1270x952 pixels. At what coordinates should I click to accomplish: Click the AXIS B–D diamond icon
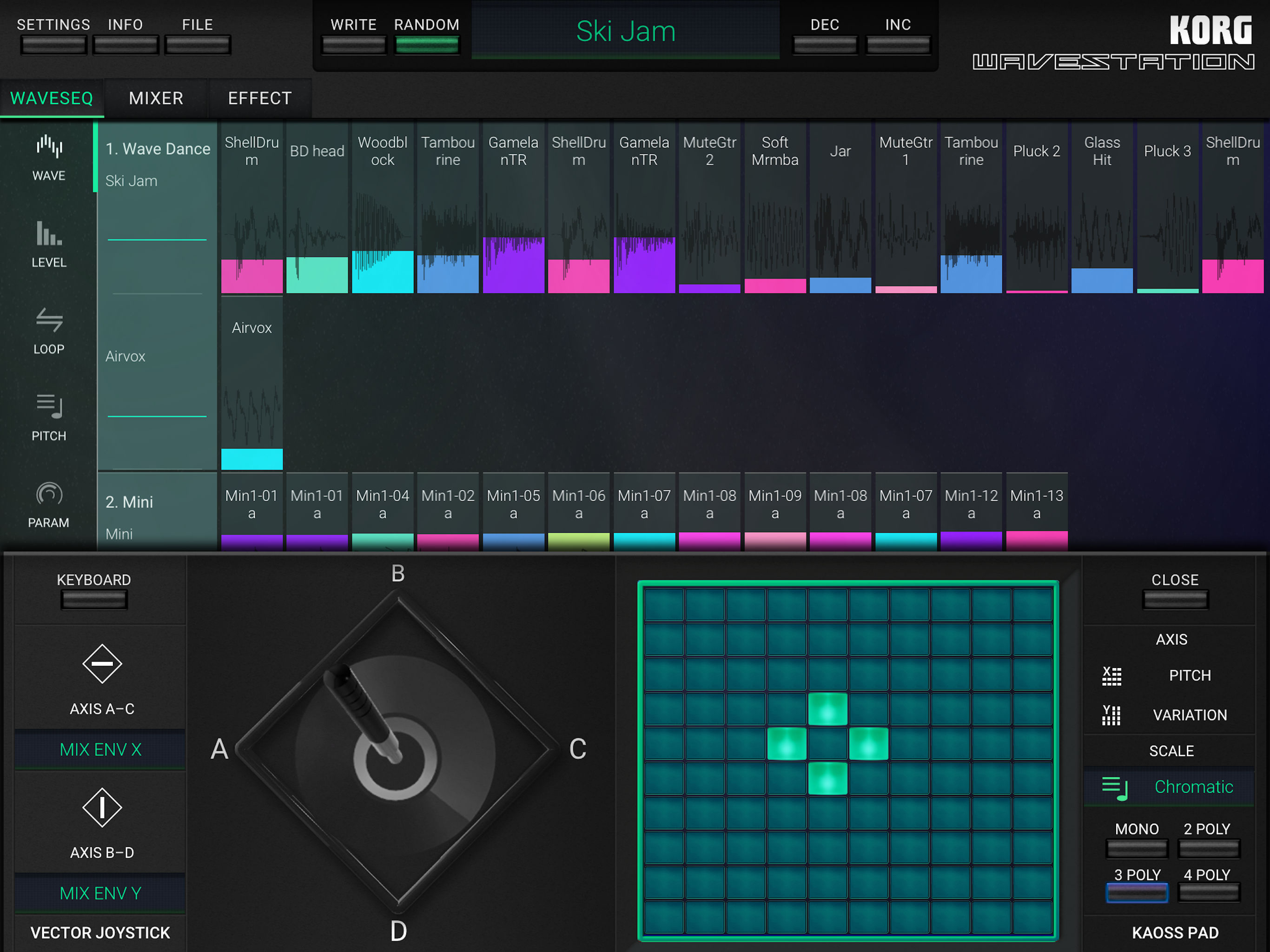tap(102, 807)
